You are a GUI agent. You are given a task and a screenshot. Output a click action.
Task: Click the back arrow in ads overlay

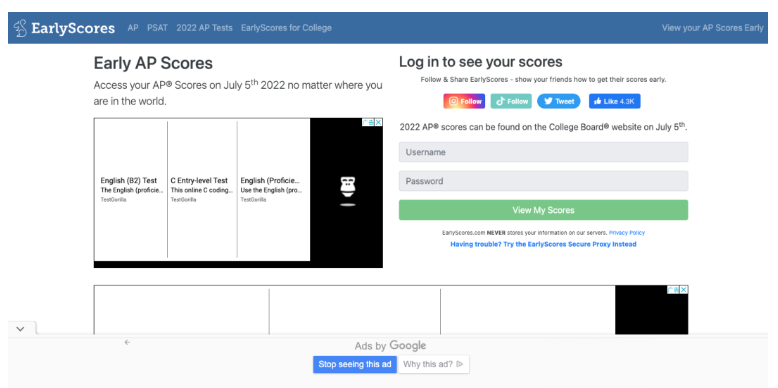[x=127, y=342]
